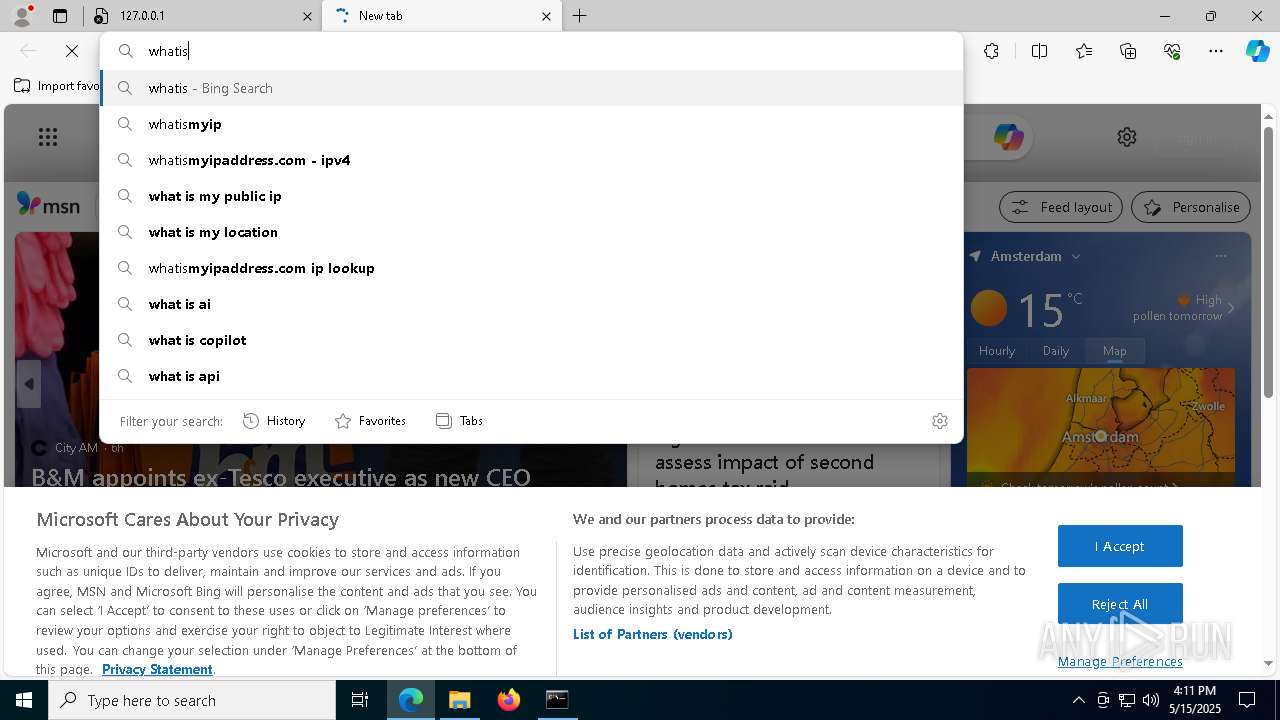This screenshot has width=1280, height=720.
Task: Toggle split screen view icon
Action: pos(1039,51)
